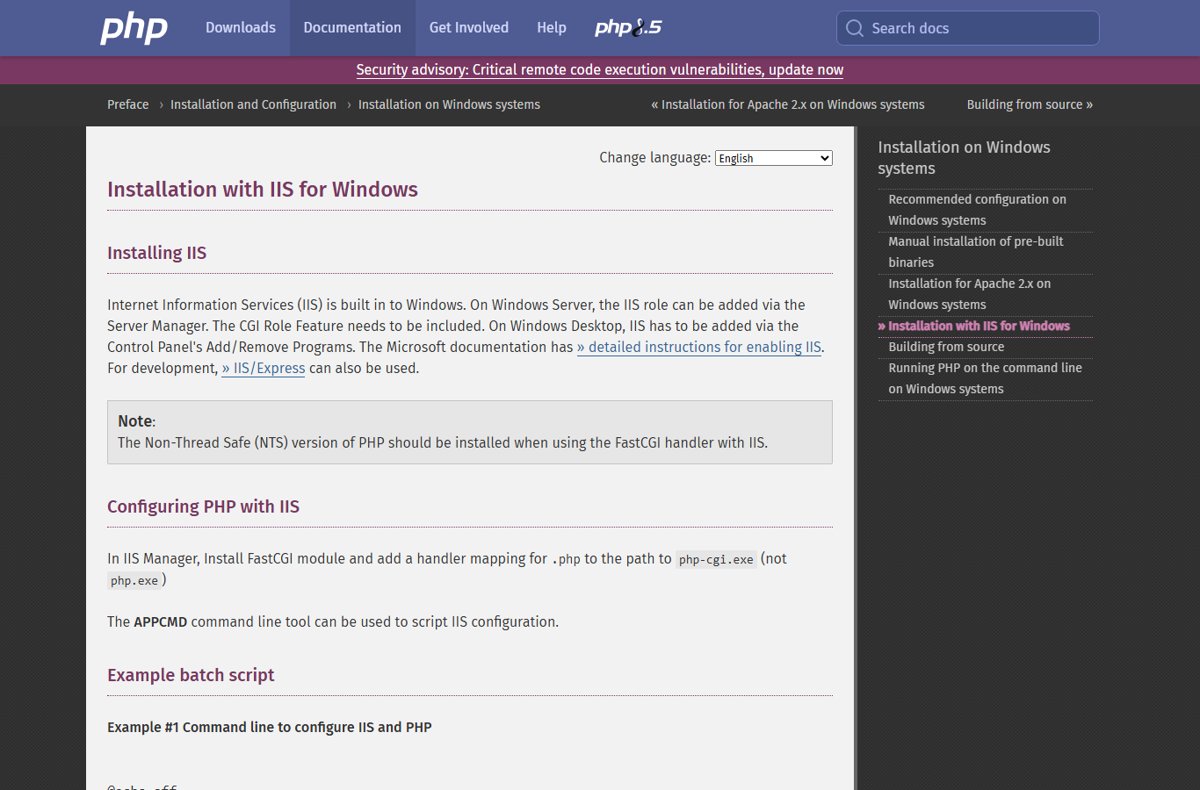Go to previous page Installation for Apache 2.x
The width and height of the screenshot is (1200, 790).
tap(788, 104)
